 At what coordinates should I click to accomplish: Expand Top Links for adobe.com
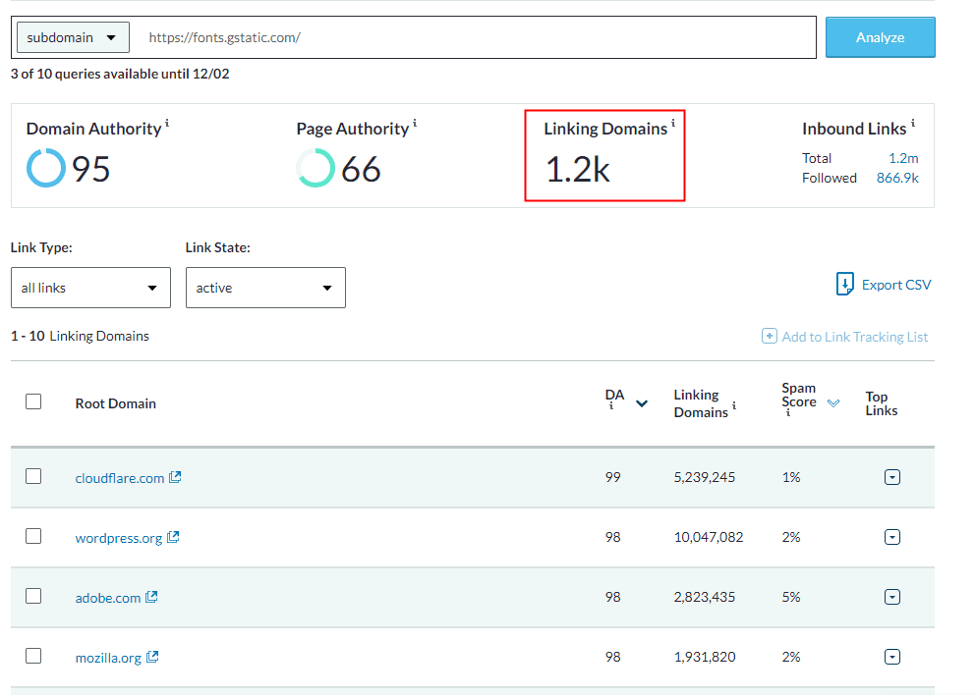892,597
